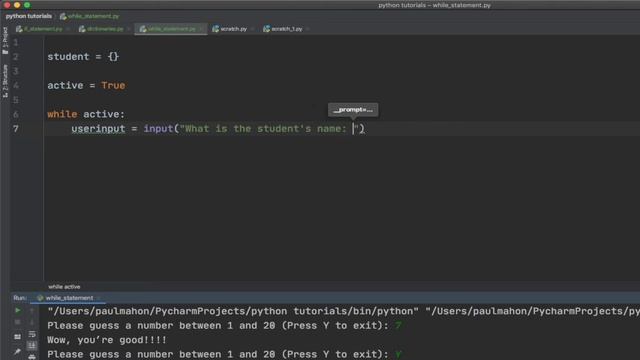Click the 'input' function call on line 7
640x360 pixels.
[x=158, y=129]
